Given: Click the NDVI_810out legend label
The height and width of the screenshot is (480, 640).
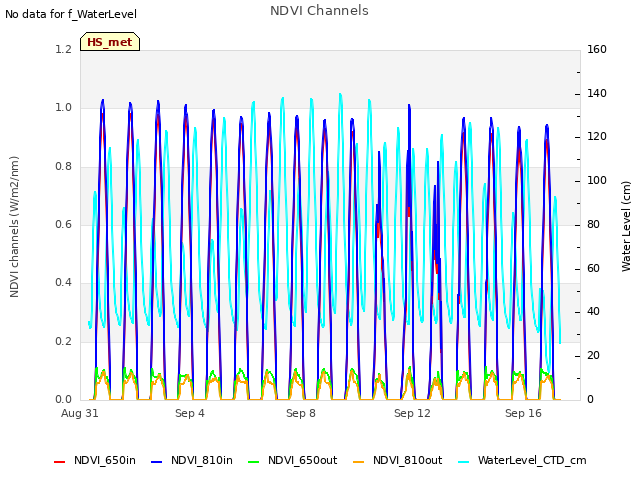Looking at the screenshot, I should (x=407, y=460).
